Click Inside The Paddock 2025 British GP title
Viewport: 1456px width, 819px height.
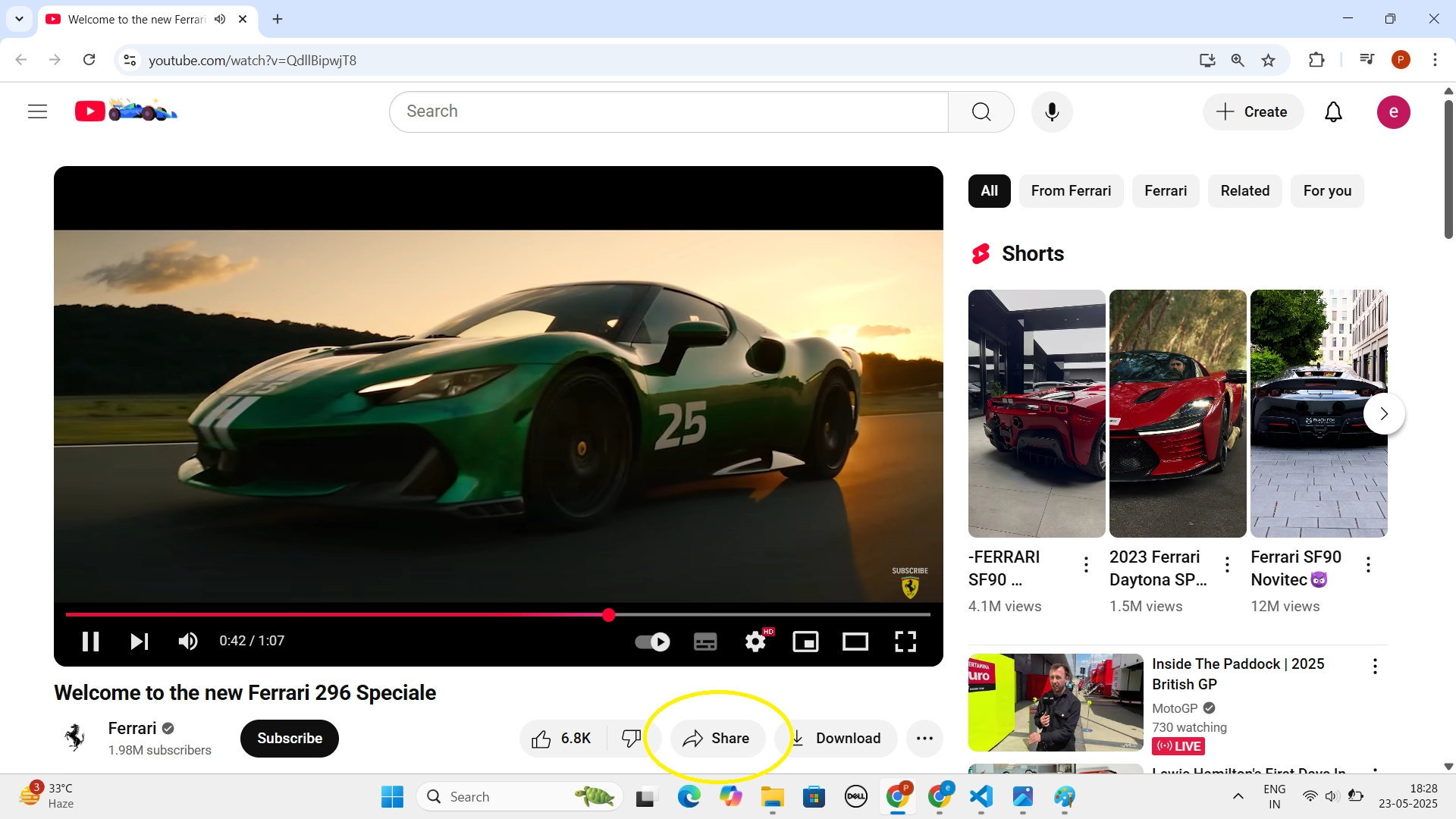[1238, 674]
